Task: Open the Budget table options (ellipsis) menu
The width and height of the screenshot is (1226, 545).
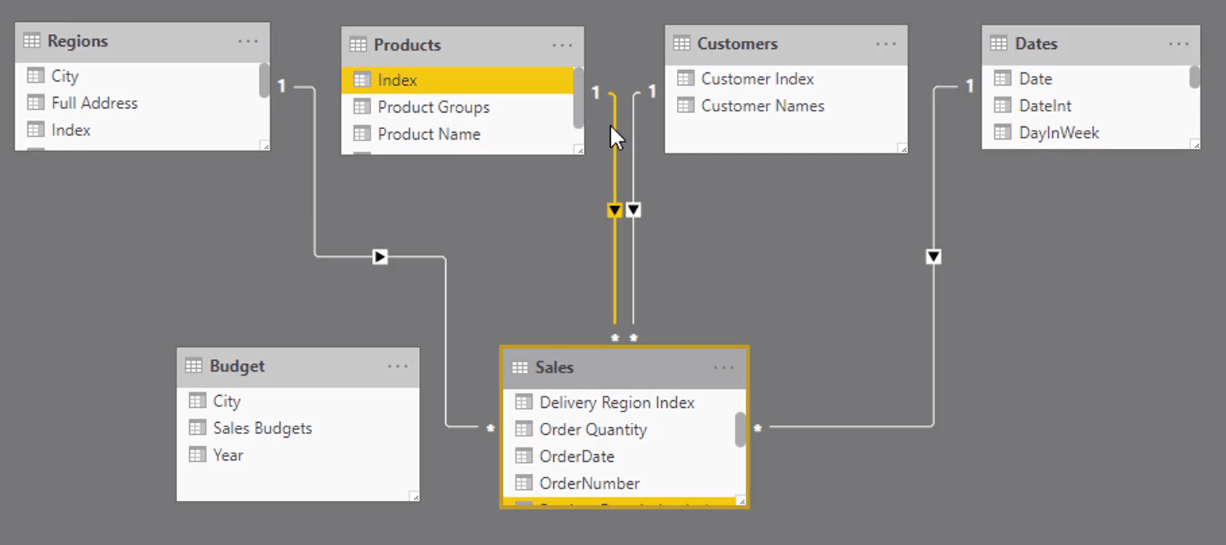Action: (398, 366)
